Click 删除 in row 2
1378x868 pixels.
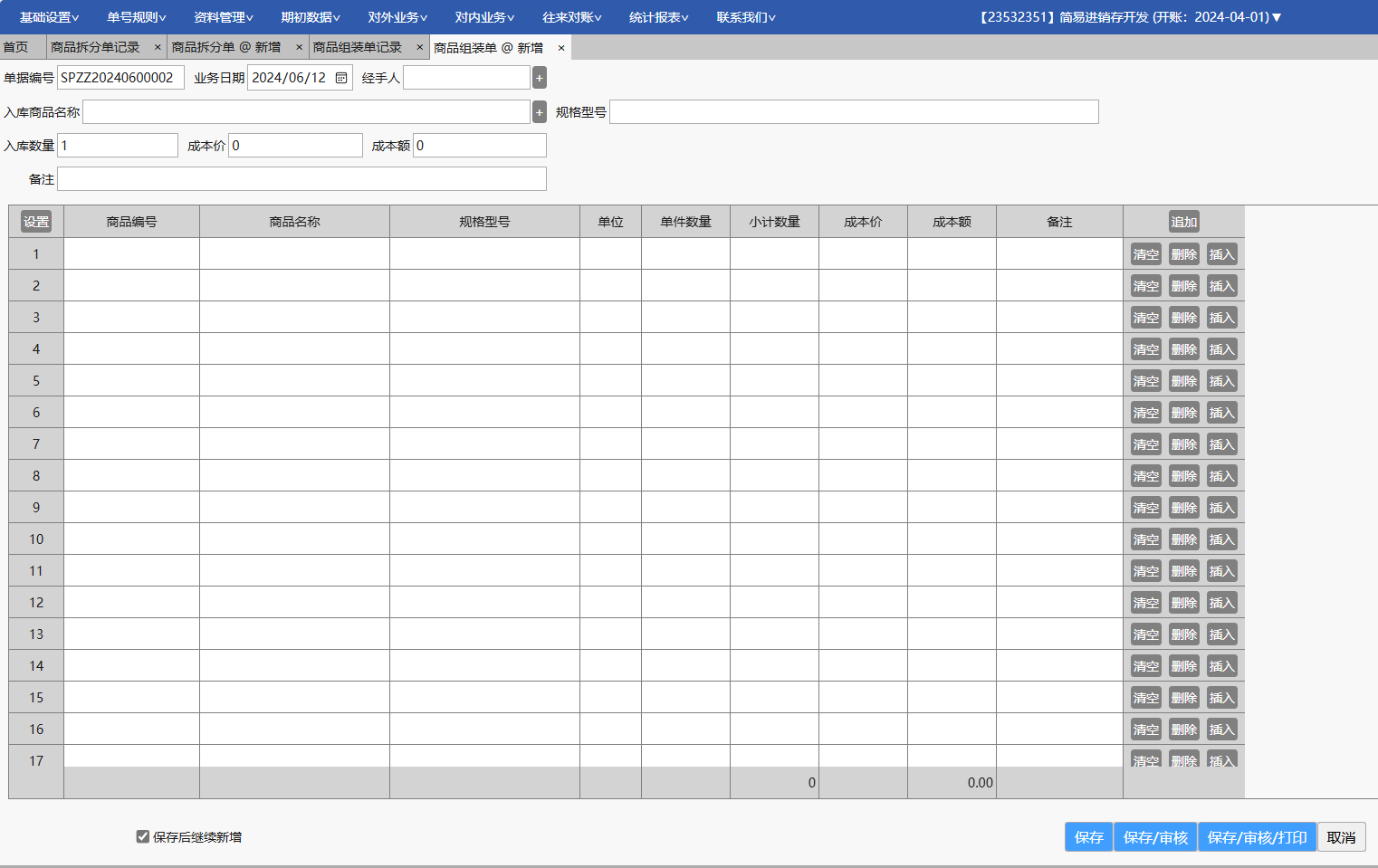point(1183,286)
